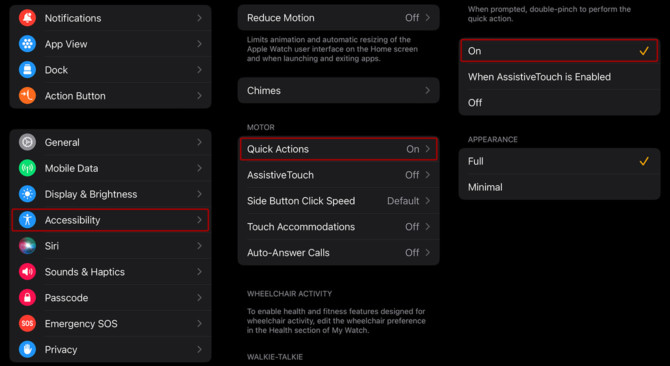Open the Side Button Click Speed chevron
Viewport: 670px width, 366px height.
coord(427,201)
